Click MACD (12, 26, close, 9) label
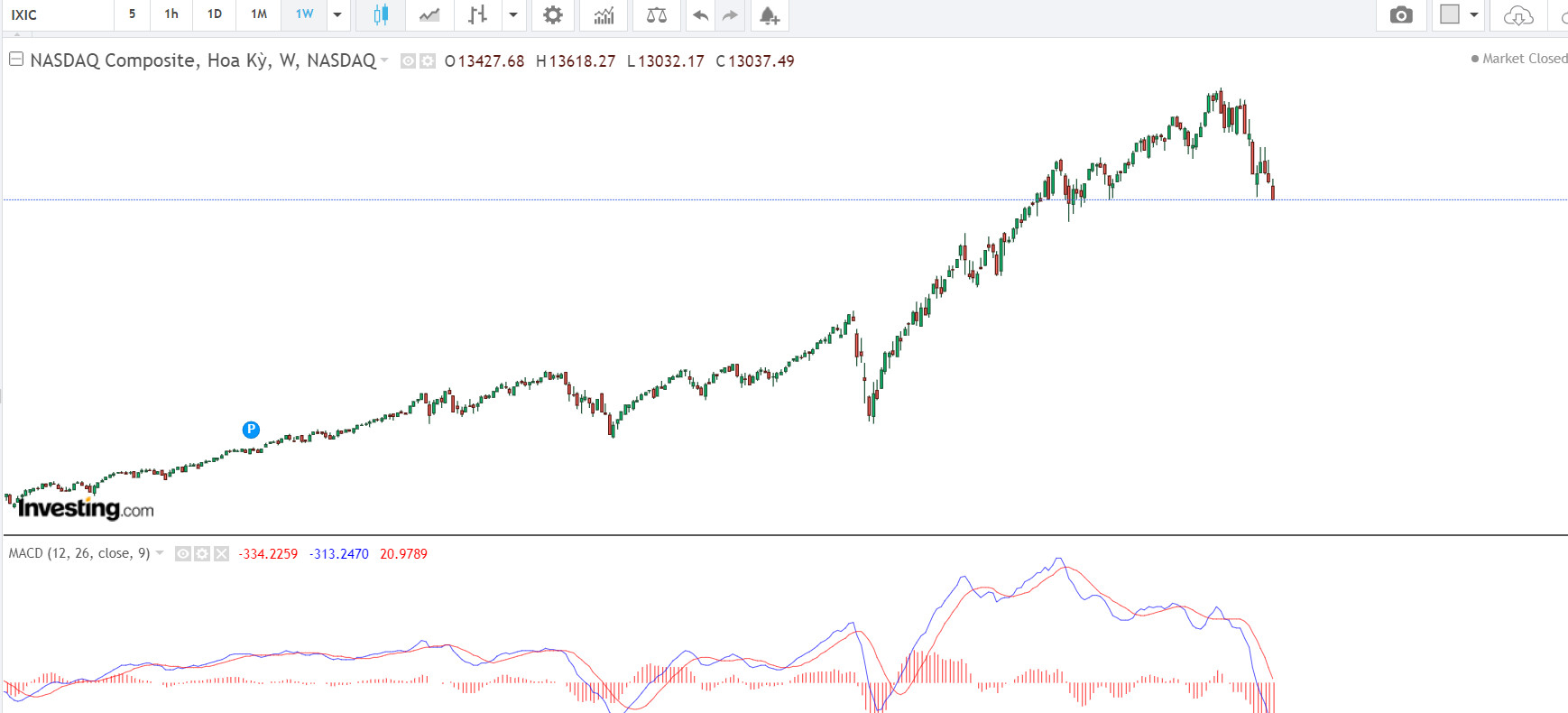Image resolution: width=1568 pixels, height=713 pixels. [x=79, y=553]
